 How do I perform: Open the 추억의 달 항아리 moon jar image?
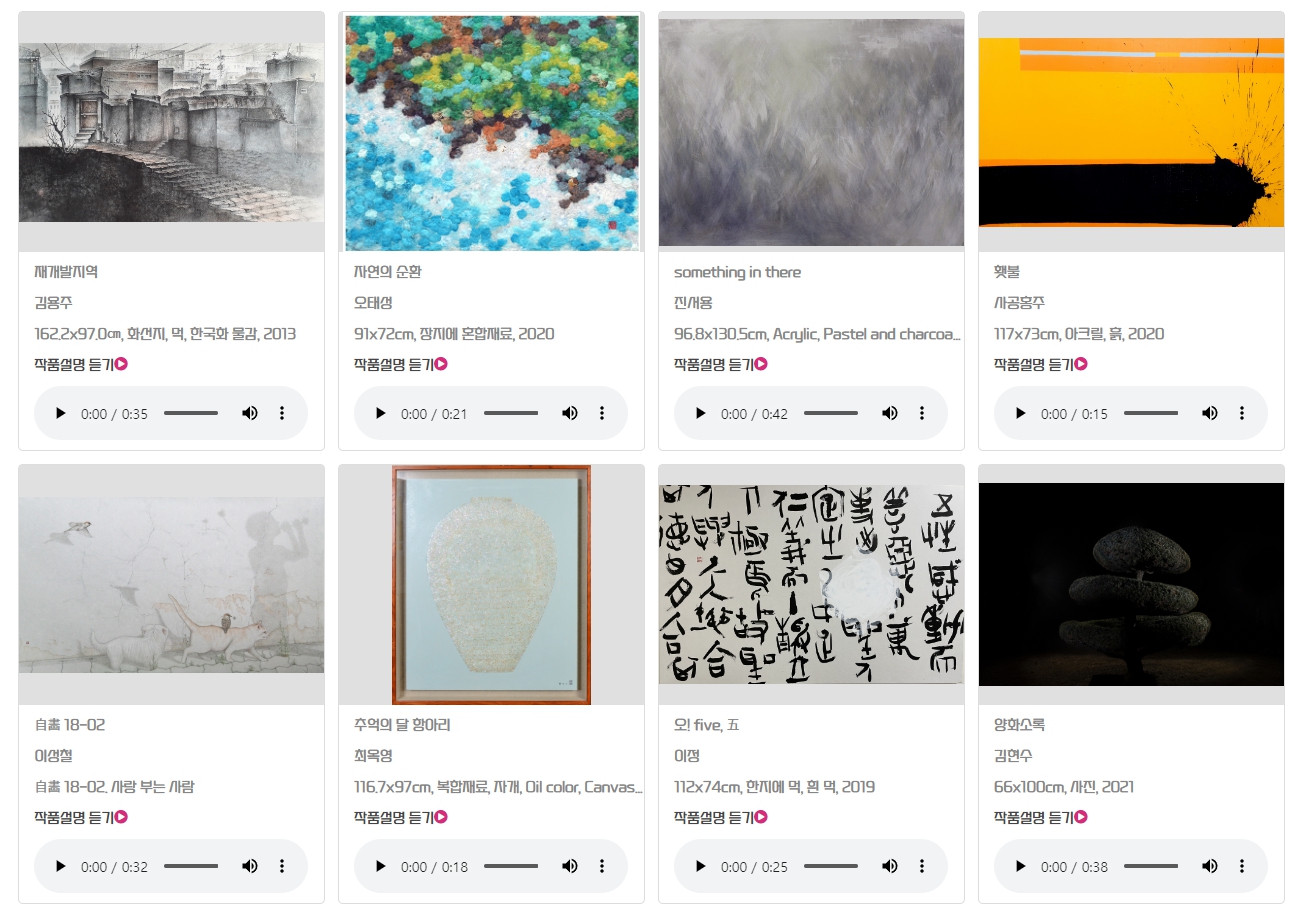click(491, 585)
